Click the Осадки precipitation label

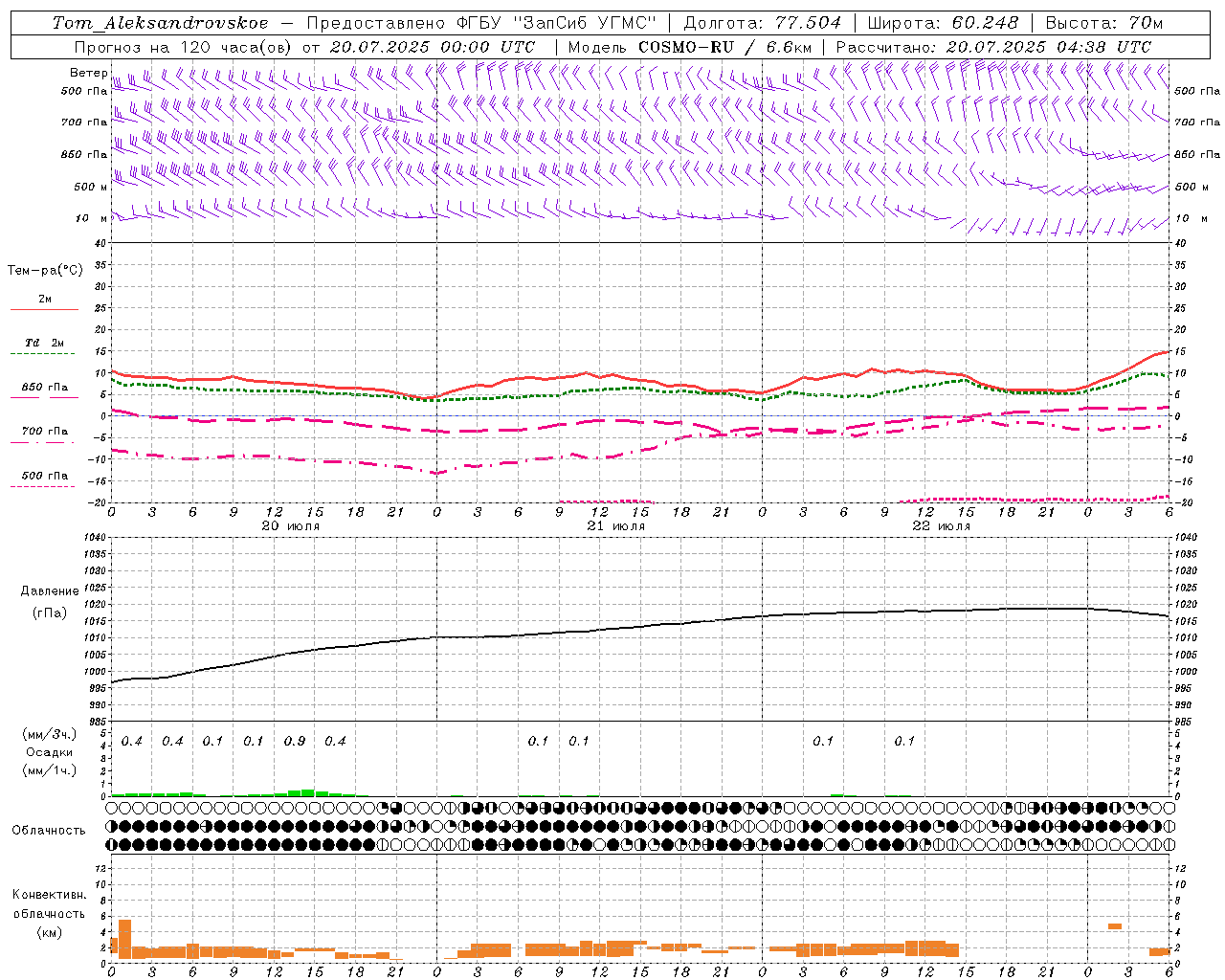[x=49, y=753]
